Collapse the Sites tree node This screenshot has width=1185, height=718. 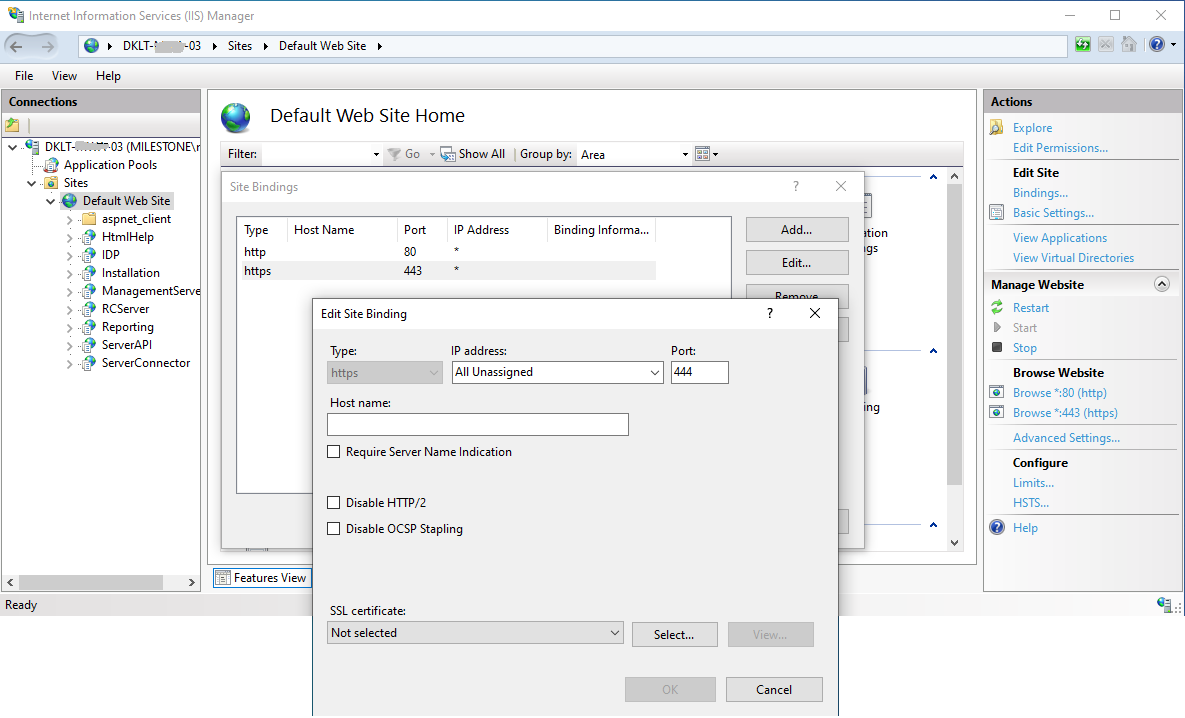tap(31, 183)
